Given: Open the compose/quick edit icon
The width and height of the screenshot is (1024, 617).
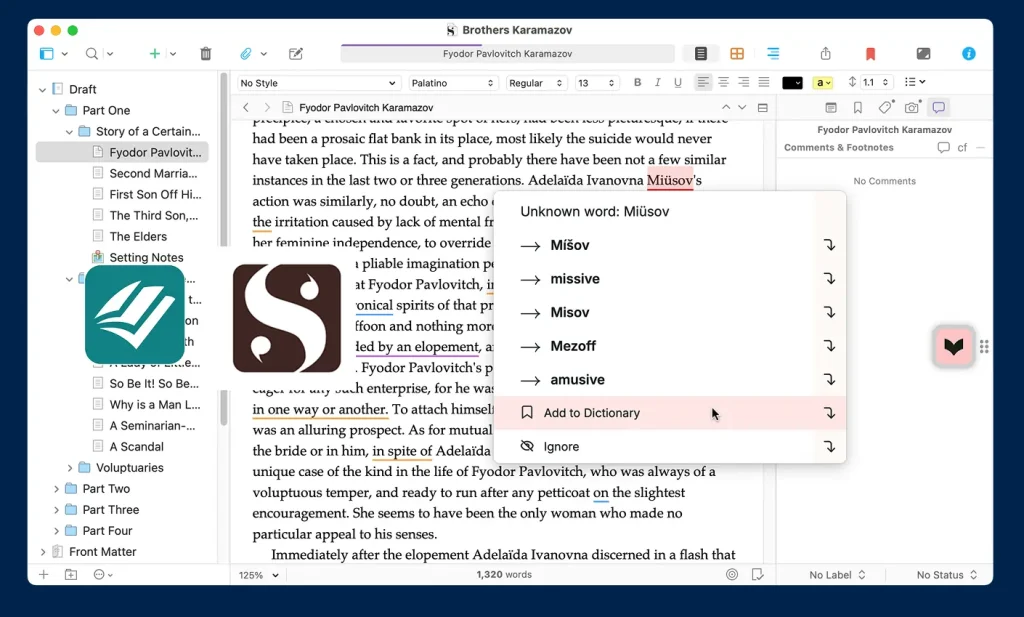Looking at the screenshot, I should (296, 54).
